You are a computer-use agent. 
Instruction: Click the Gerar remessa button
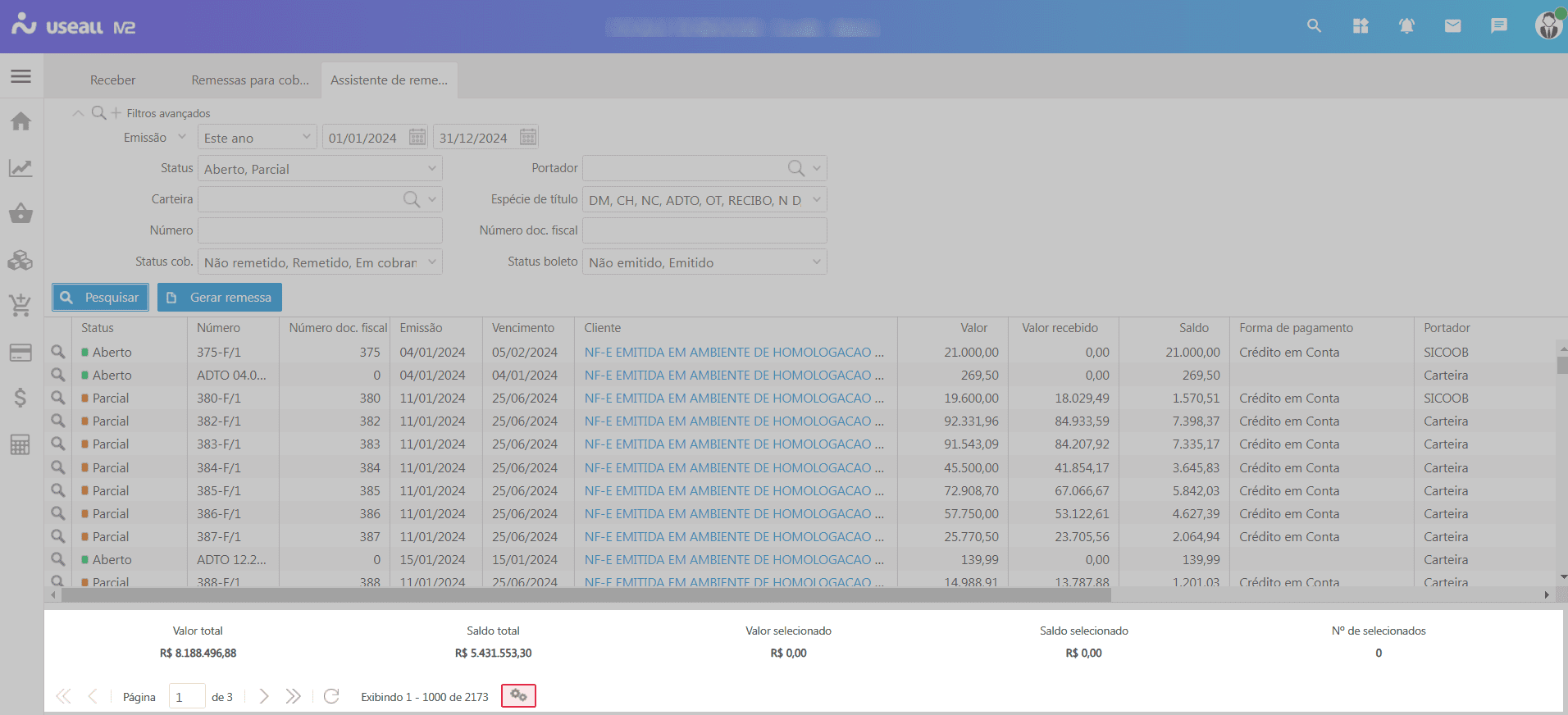(220, 297)
